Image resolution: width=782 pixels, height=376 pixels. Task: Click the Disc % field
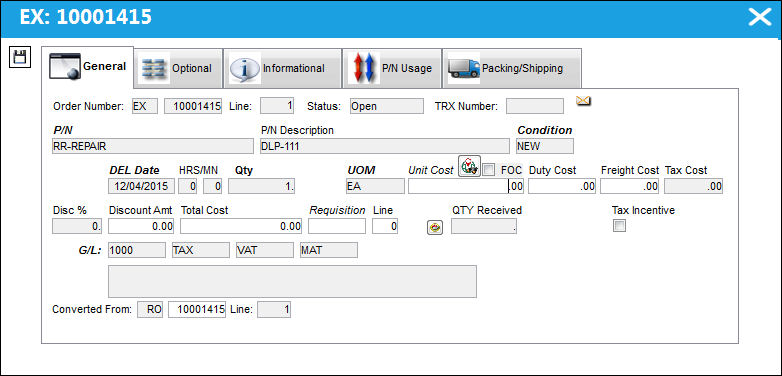click(77, 226)
